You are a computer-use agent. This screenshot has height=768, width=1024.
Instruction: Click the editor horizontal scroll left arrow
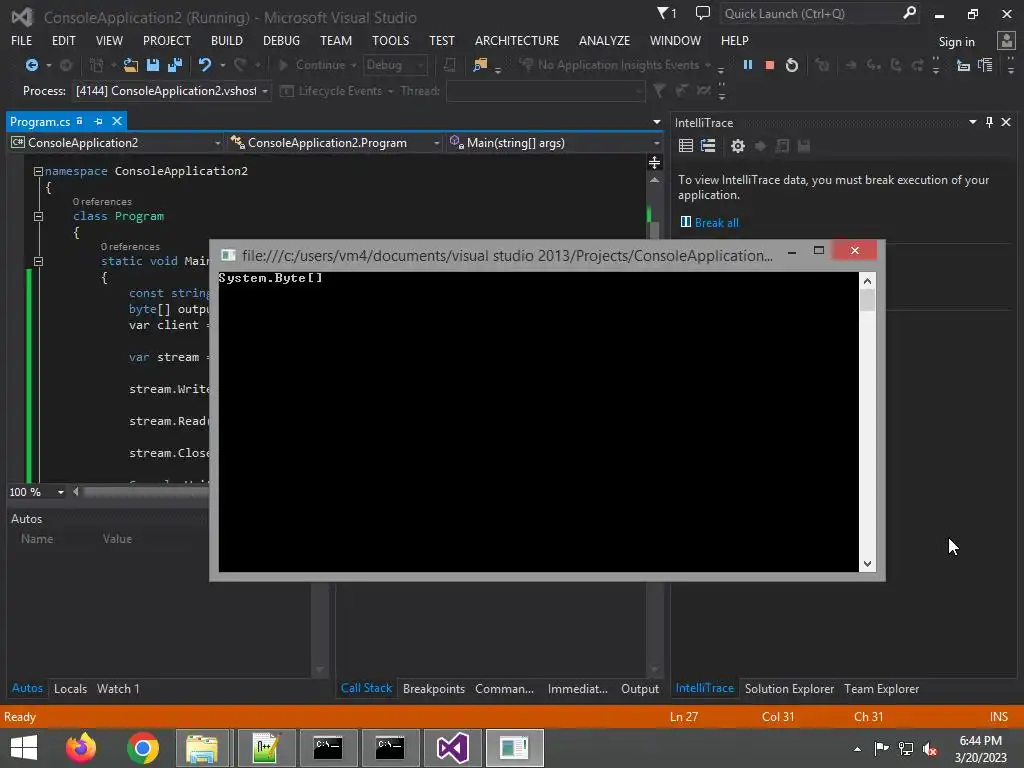coord(76,492)
